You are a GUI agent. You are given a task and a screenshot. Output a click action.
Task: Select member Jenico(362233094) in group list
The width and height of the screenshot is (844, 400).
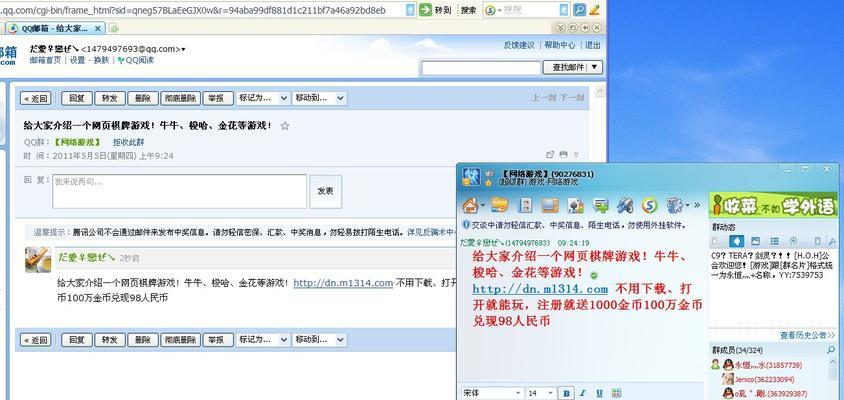pyautogui.click(x=763, y=380)
